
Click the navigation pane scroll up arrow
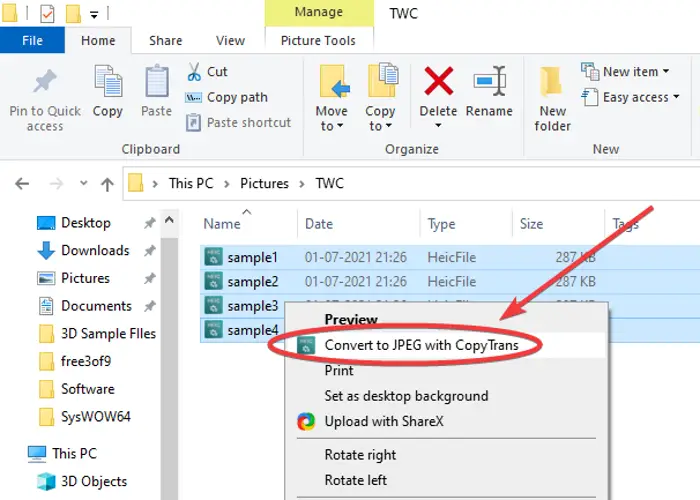tap(169, 221)
